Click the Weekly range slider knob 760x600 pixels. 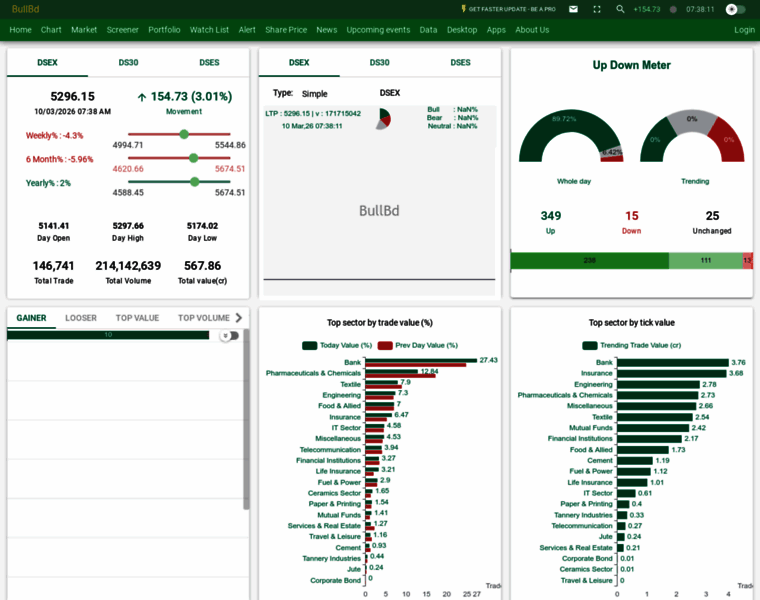184,134
